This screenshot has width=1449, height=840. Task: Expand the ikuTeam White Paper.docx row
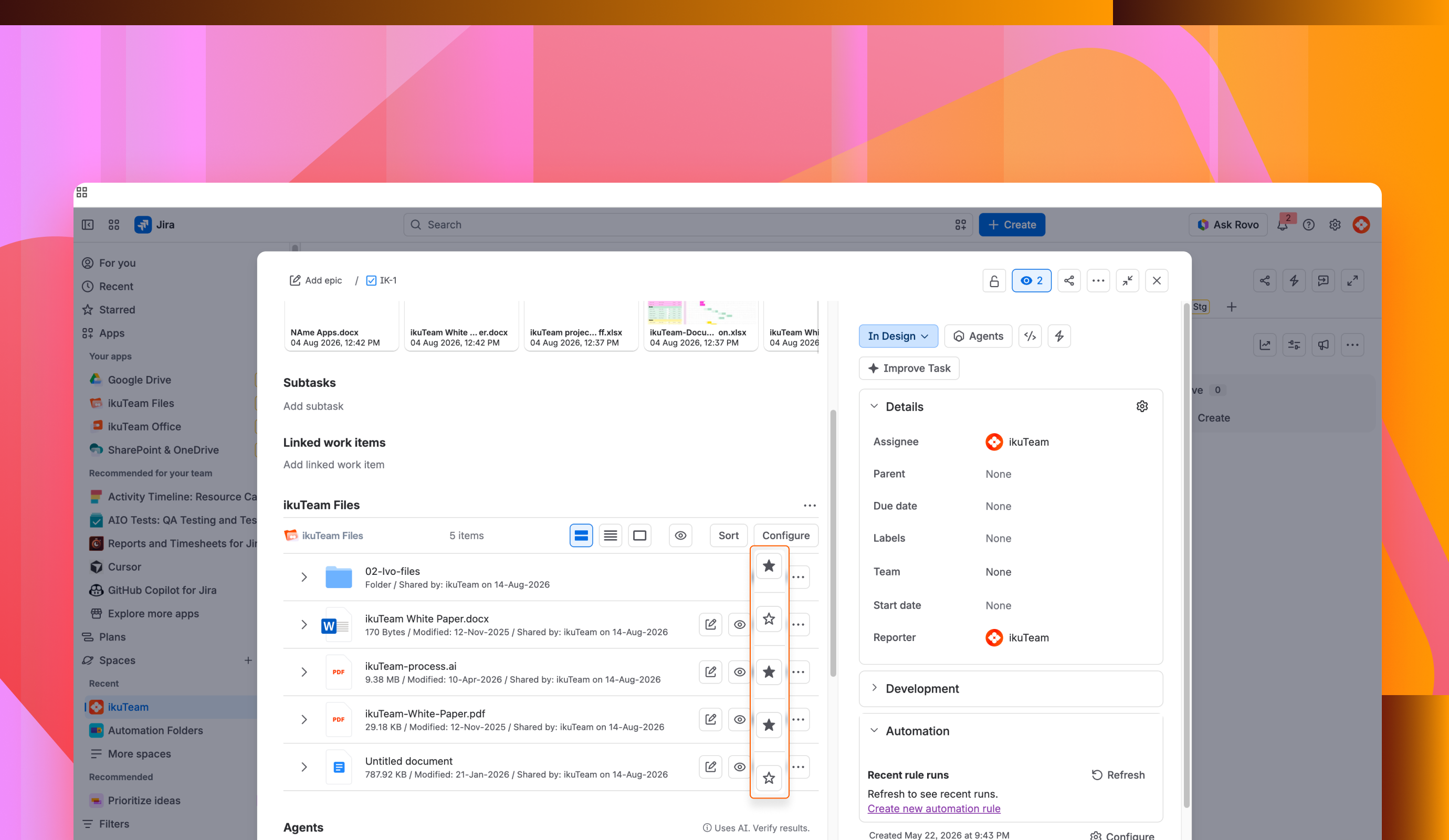pyautogui.click(x=304, y=624)
